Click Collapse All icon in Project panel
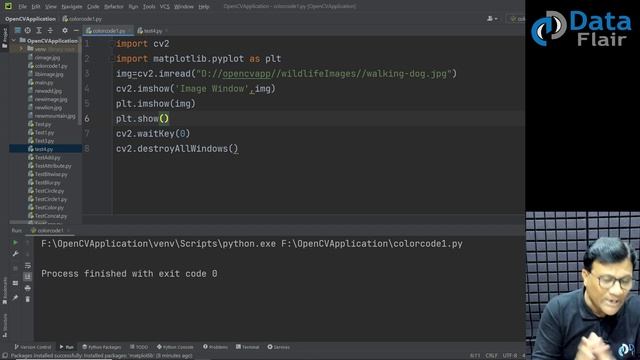 click(50, 30)
